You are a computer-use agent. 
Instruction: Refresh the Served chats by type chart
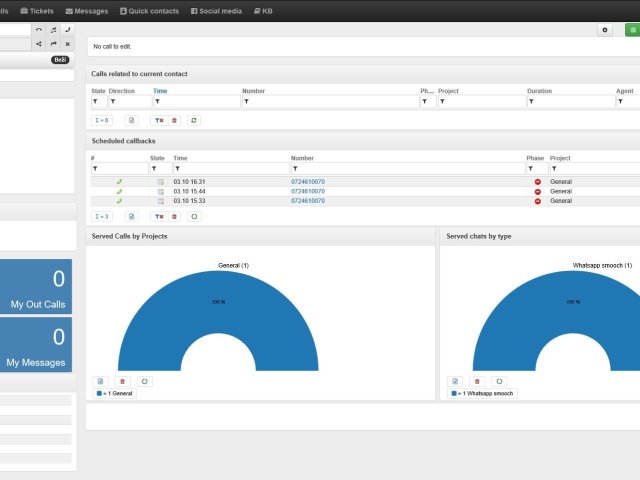point(500,381)
